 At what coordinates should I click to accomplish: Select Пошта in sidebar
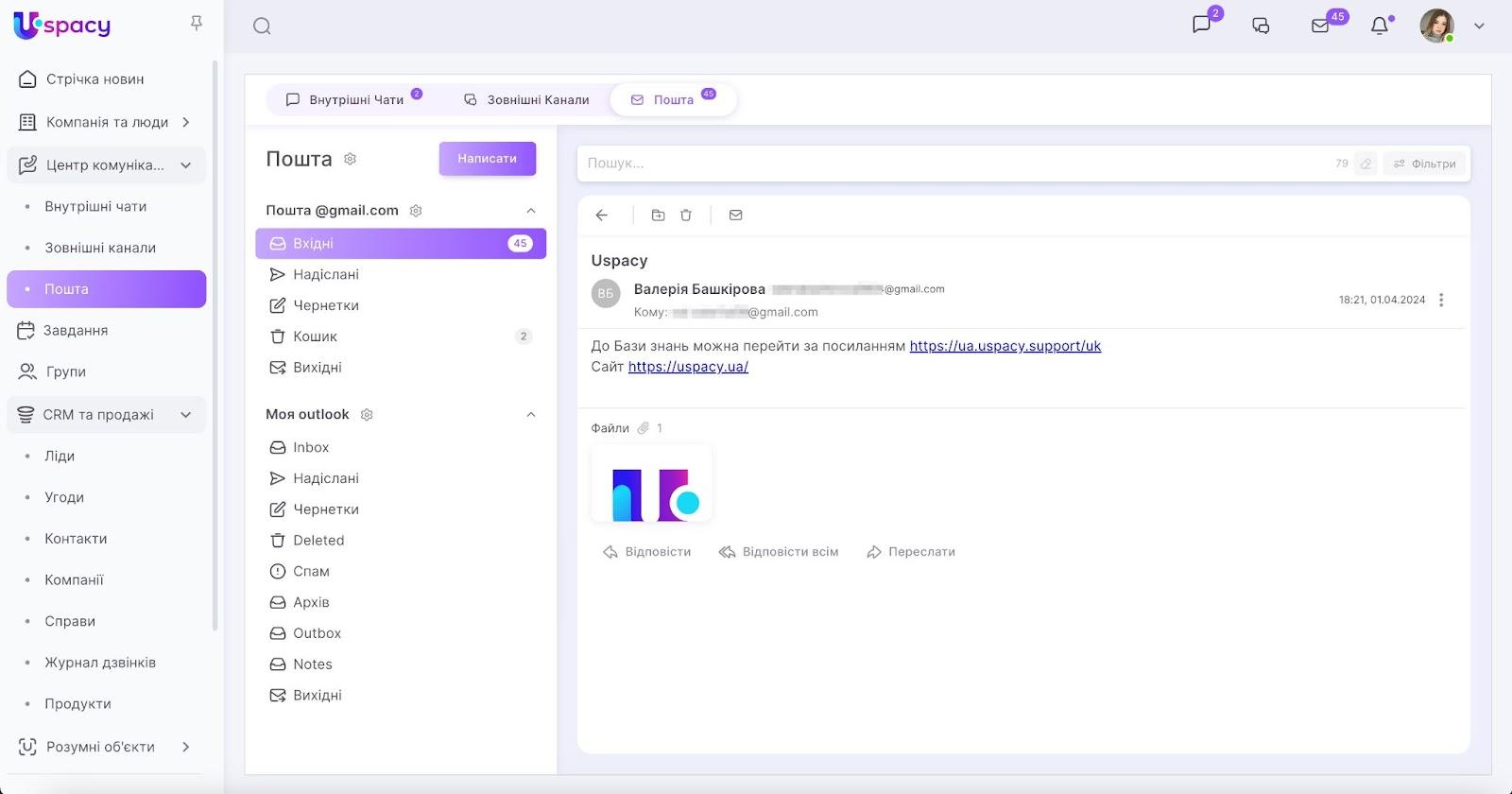pos(106,289)
